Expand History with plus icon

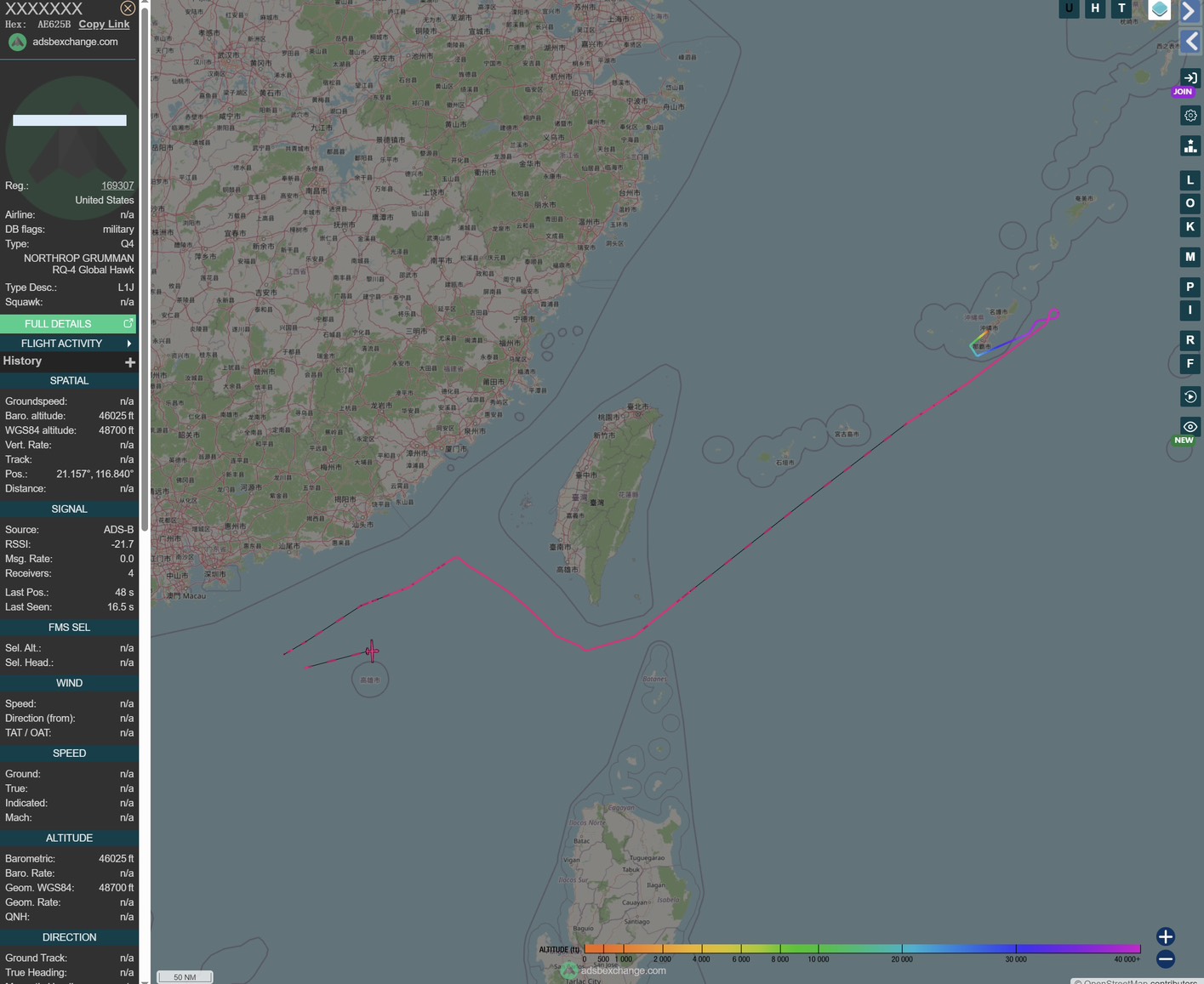pyautogui.click(x=129, y=362)
